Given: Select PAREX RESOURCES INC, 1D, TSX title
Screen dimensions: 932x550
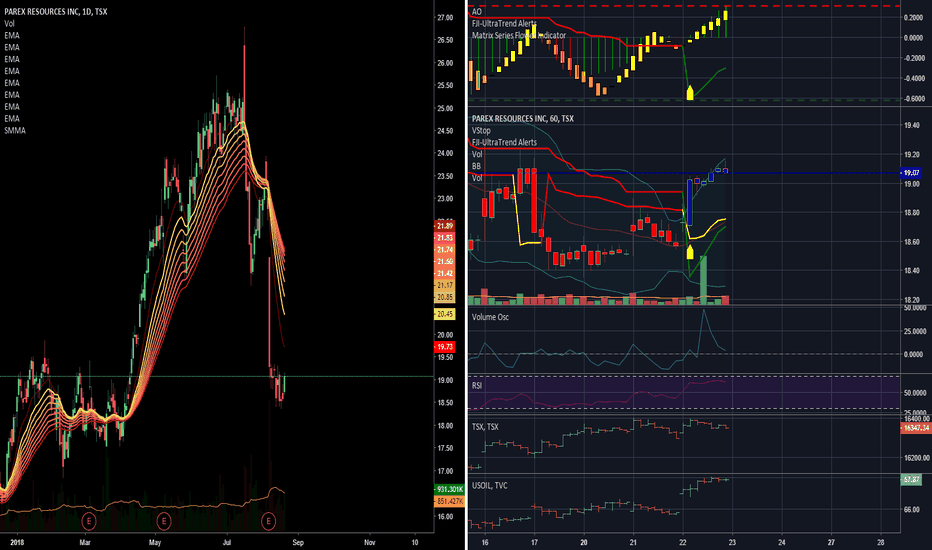Looking at the screenshot, I should click(x=56, y=11).
